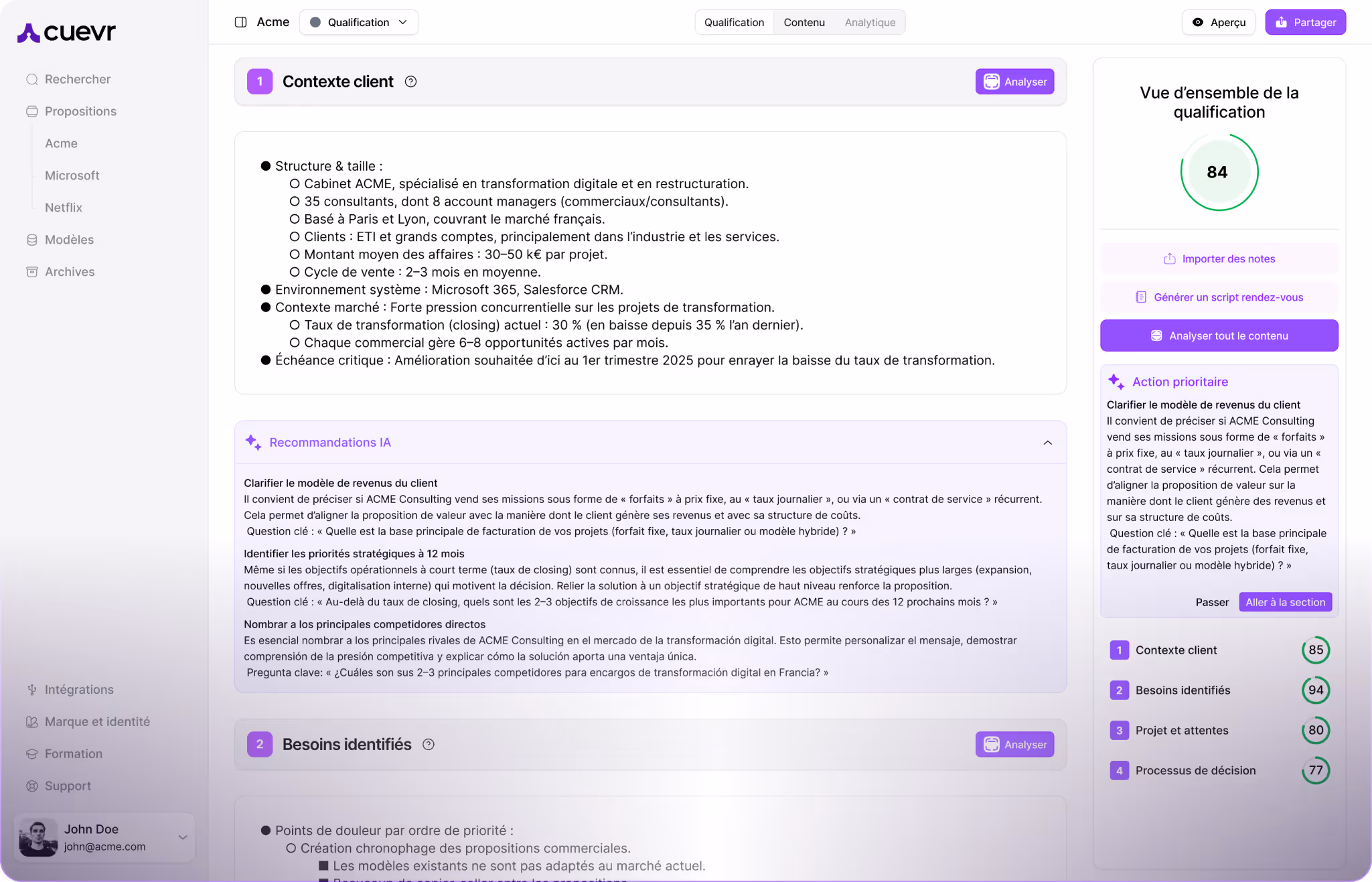Switch to the Contenu tab
This screenshot has height=882, width=1372.
pos(804,22)
